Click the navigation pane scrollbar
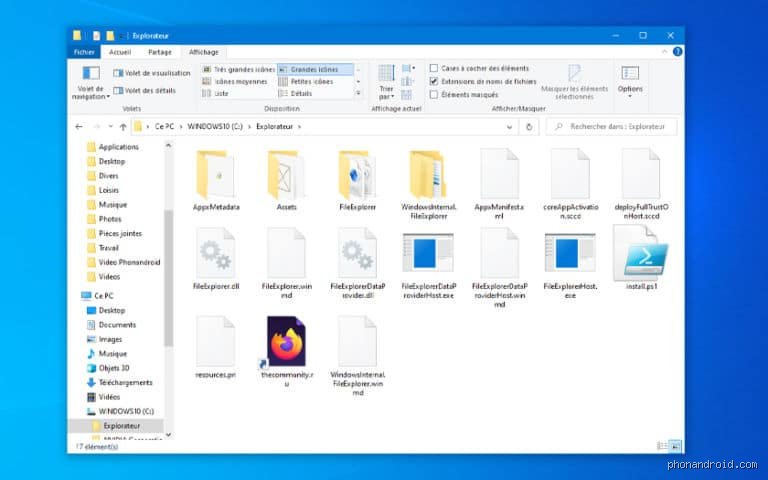The width and height of the screenshot is (768, 480). (x=168, y=278)
